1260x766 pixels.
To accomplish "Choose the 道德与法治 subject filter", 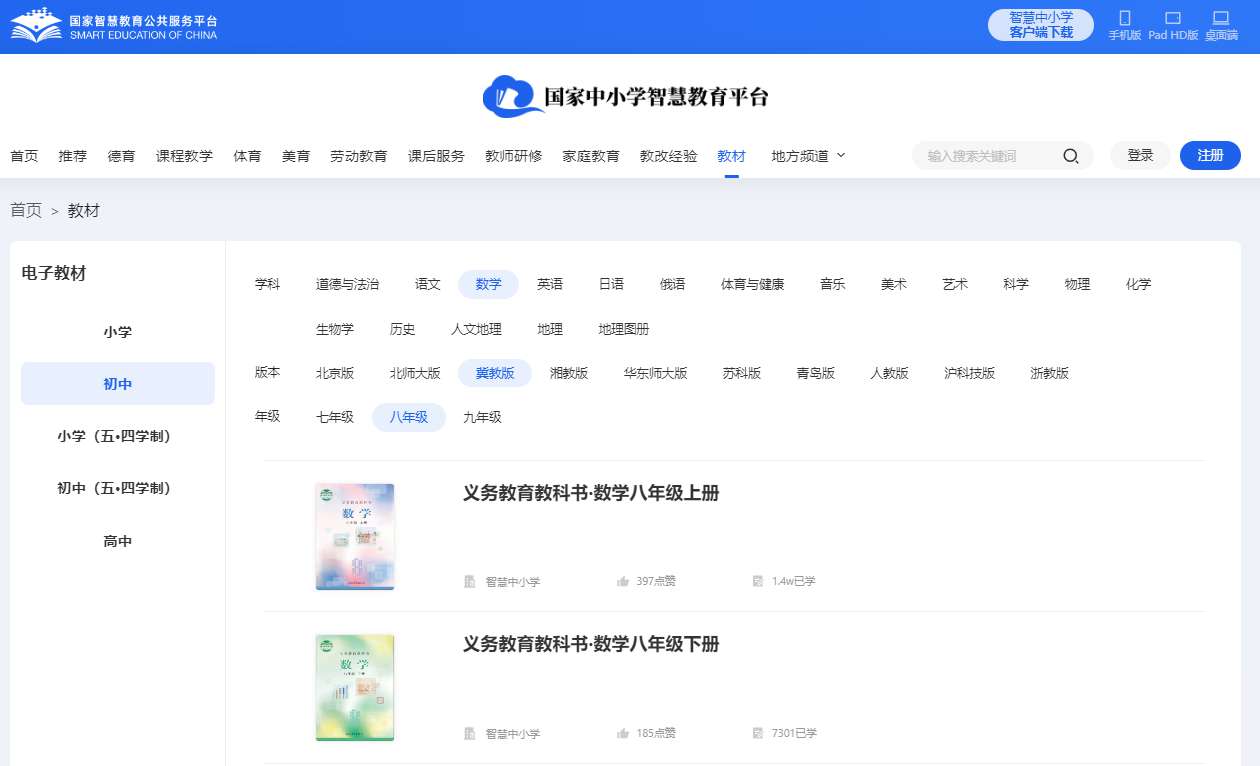I will 347,284.
